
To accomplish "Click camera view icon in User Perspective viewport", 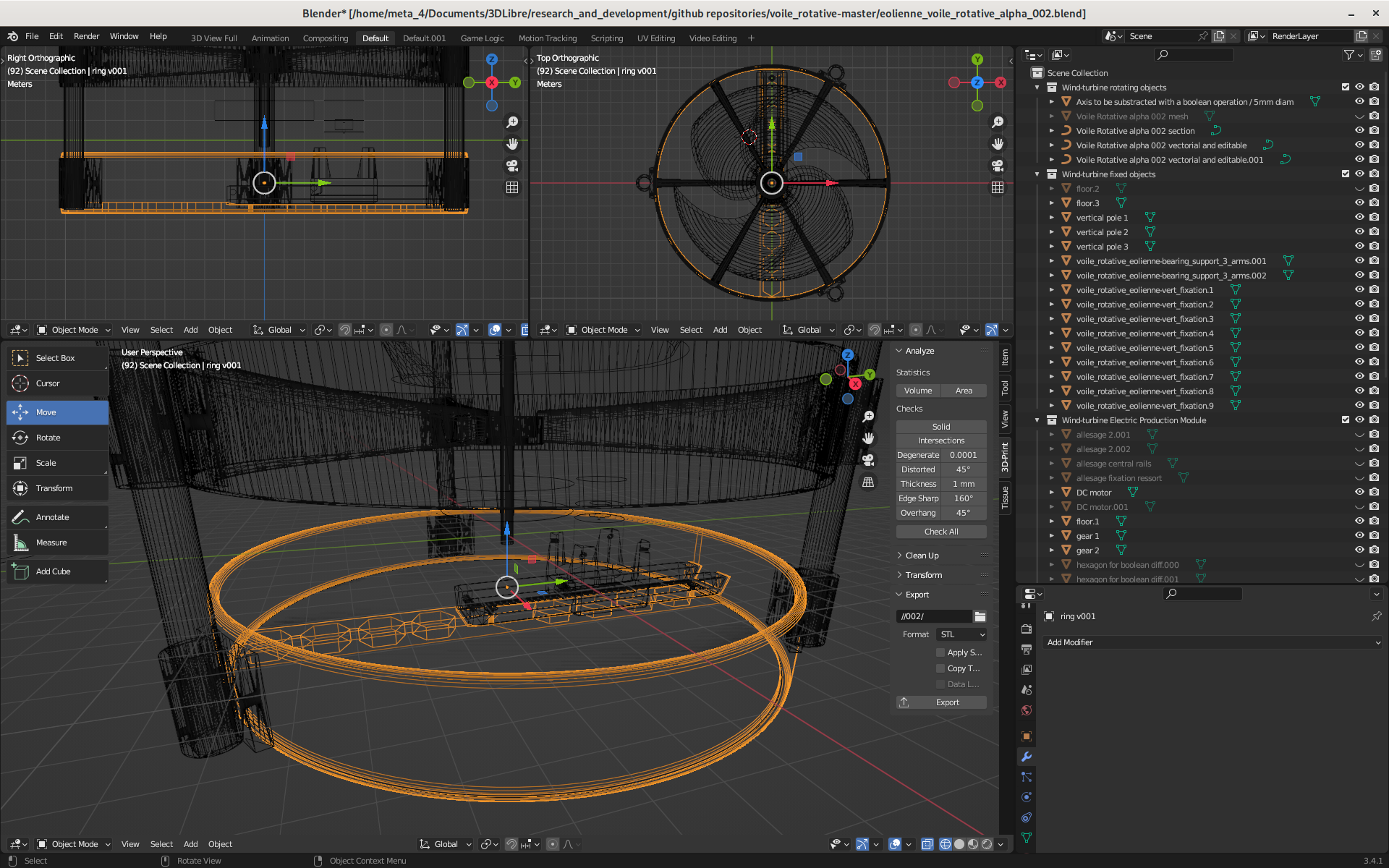I will click(868, 460).
